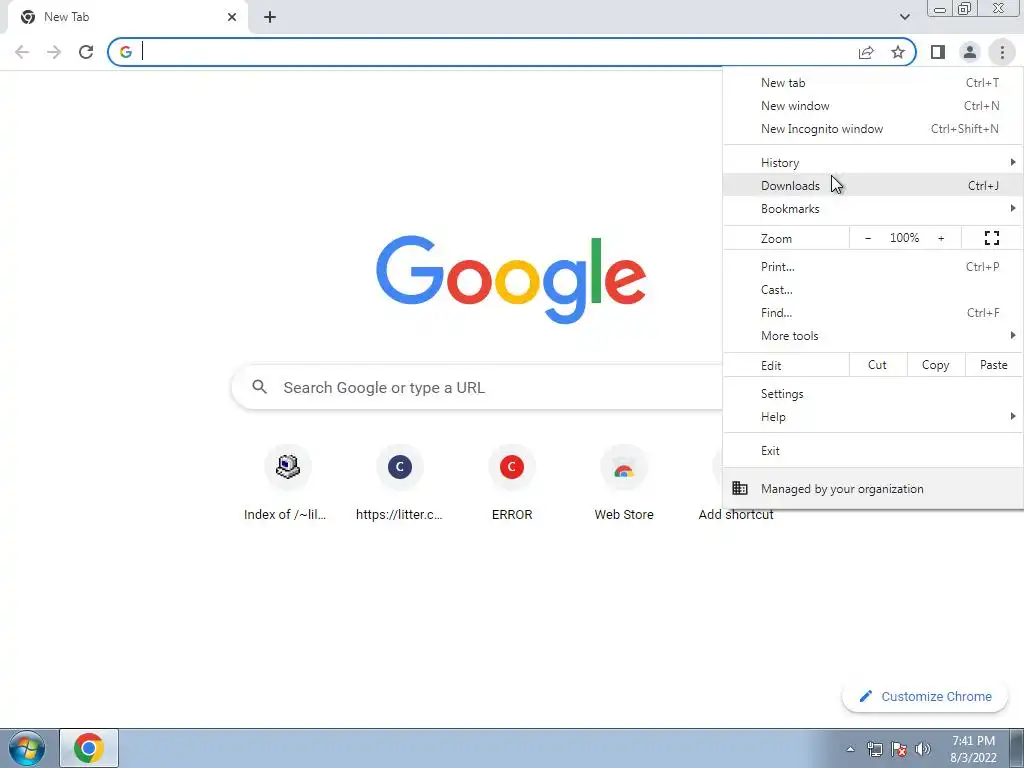Open the profile avatar icon
Viewport: 1024px width, 768px height.
(x=970, y=52)
